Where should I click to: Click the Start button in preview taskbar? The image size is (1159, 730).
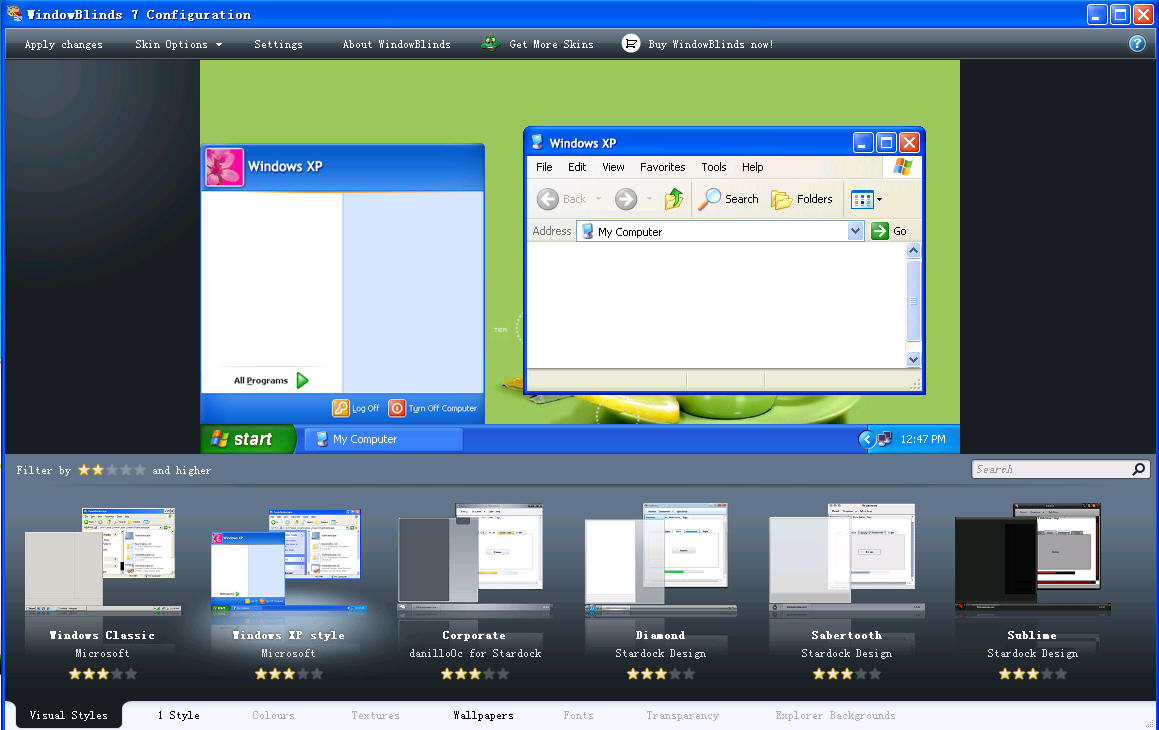click(246, 438)
